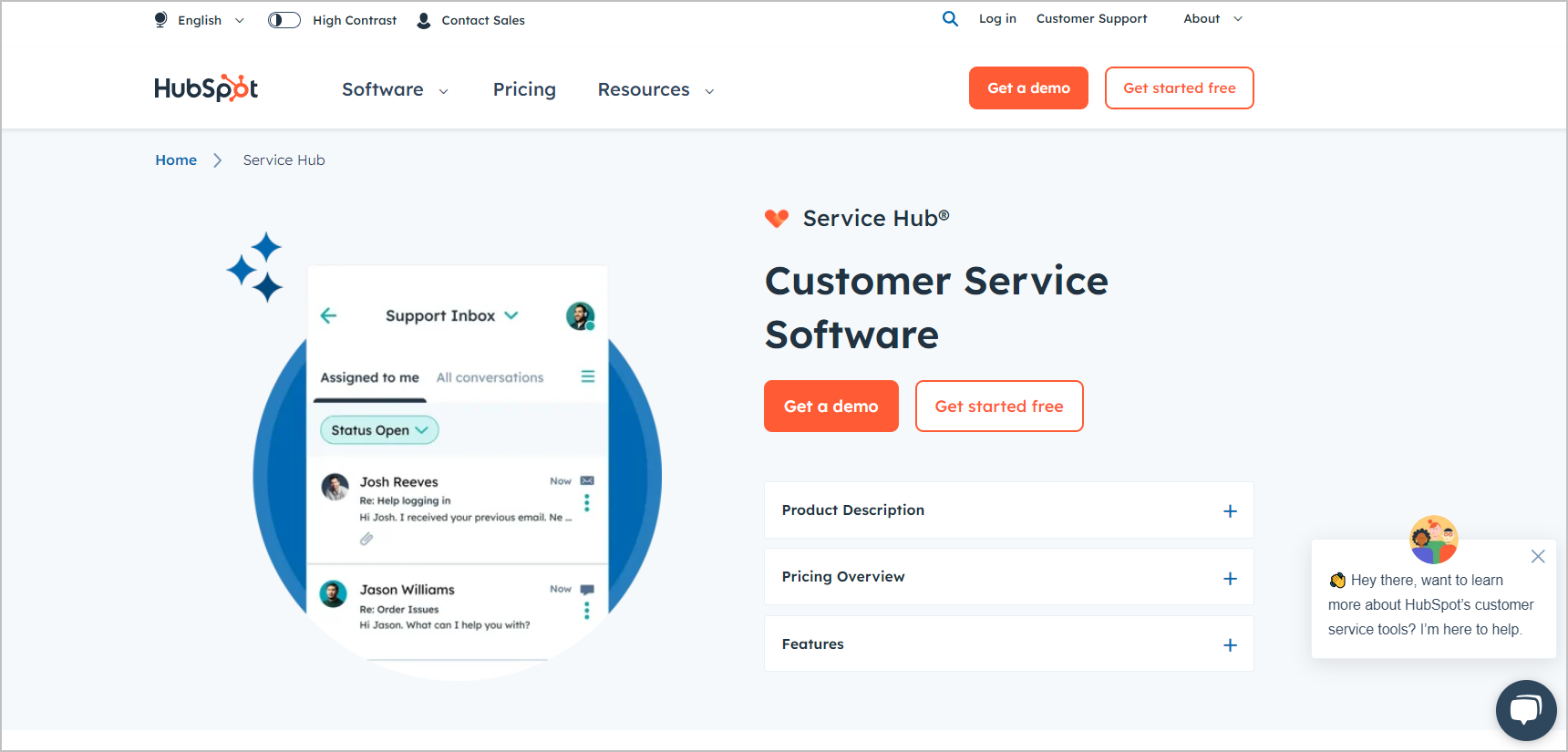
Task: Click Jason Williams avatar photo
Action: [x=334, y=593]
